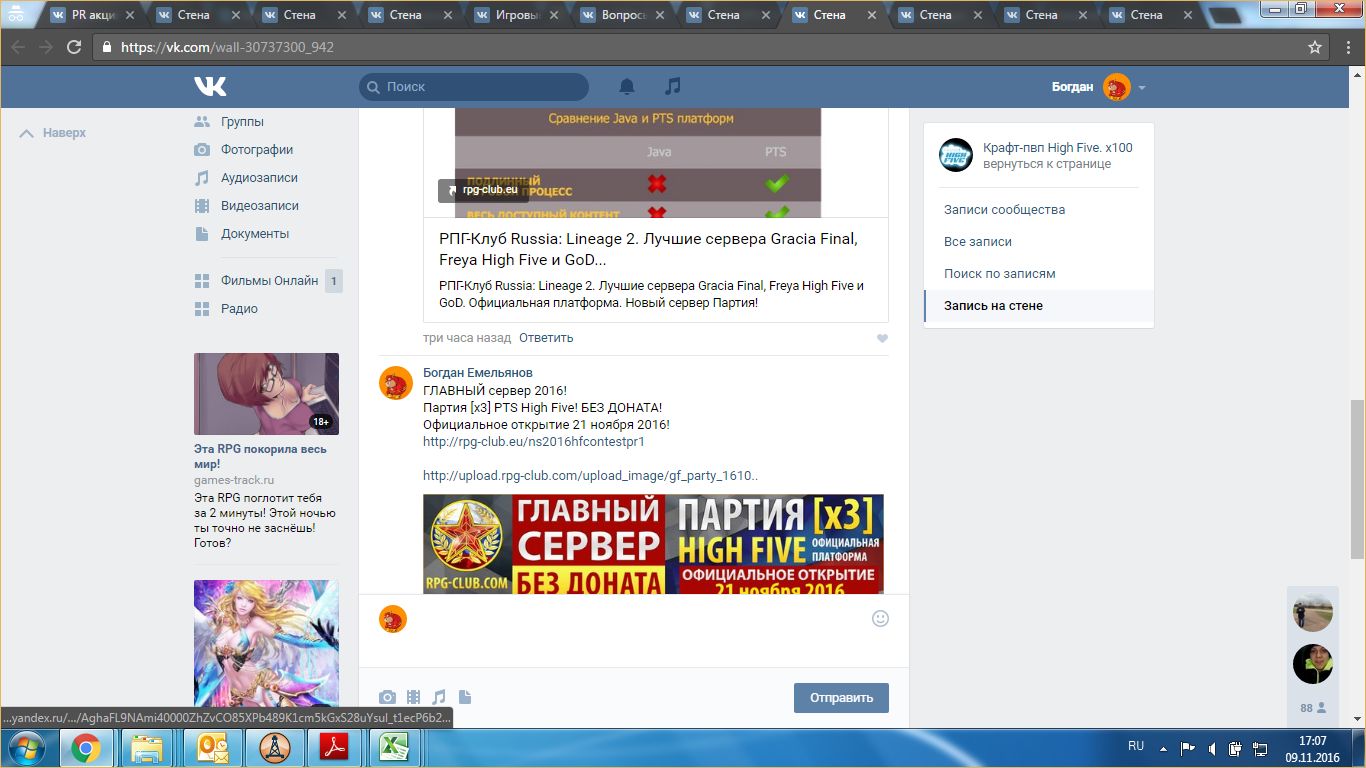Screen dimensions: 1366x768
Task: Click the Chrome icon in the taskbar
Action: [x=85, y=748]
